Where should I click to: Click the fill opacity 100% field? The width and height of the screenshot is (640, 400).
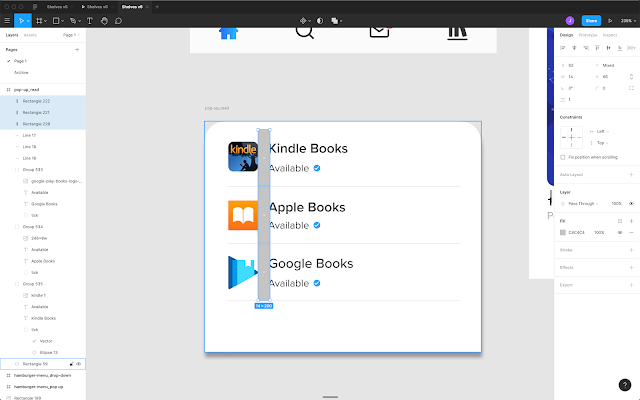[599, 233]
